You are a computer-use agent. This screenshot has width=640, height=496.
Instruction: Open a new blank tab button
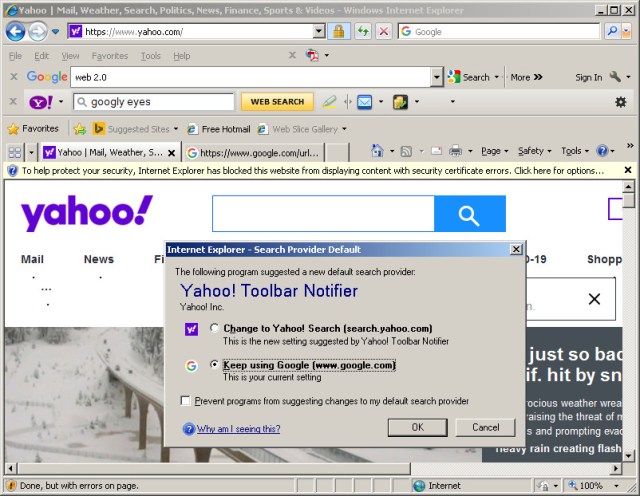[x=337, y=153]
